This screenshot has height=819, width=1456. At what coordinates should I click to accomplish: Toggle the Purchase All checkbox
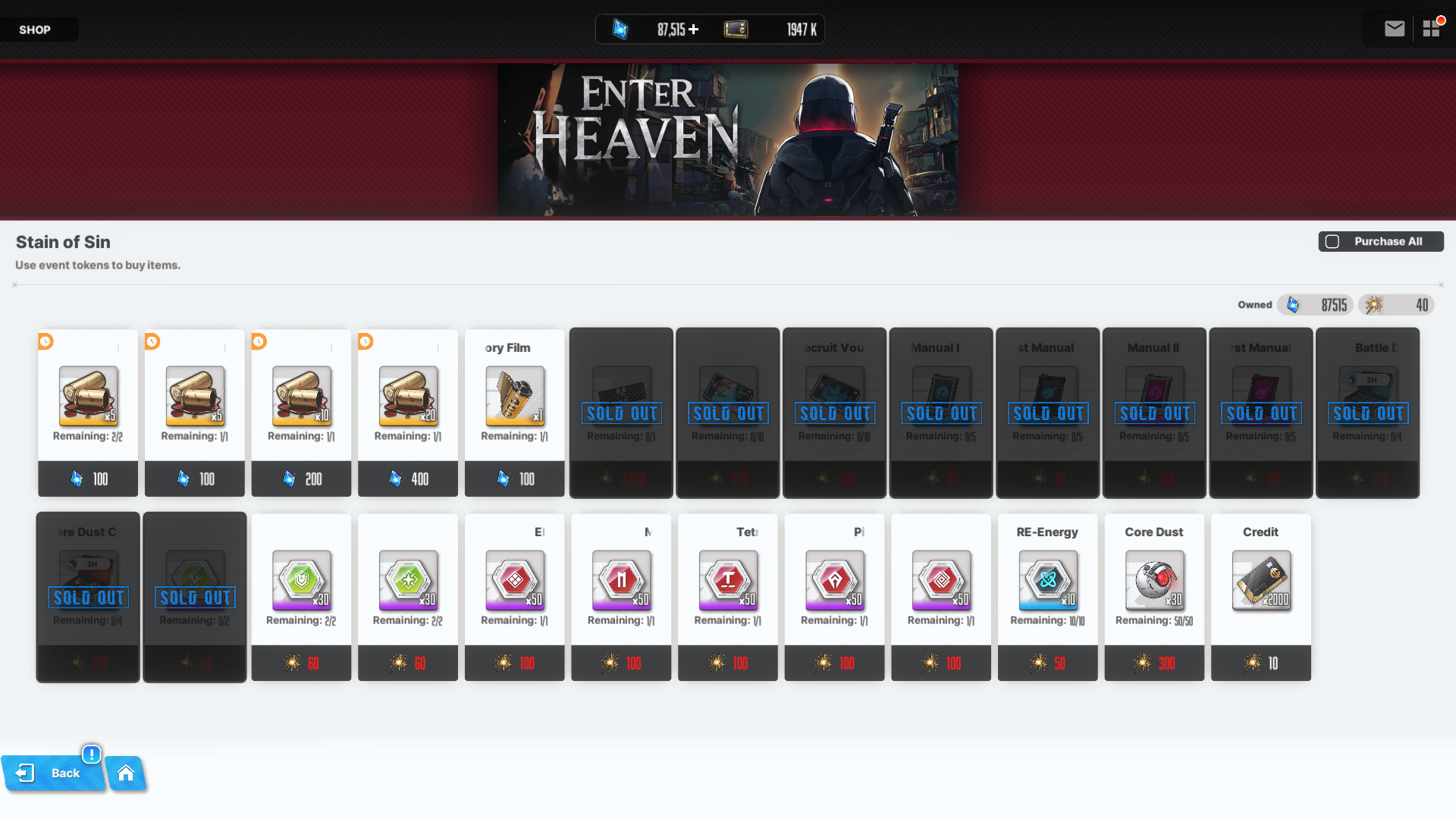click(x=1332, y=242)
